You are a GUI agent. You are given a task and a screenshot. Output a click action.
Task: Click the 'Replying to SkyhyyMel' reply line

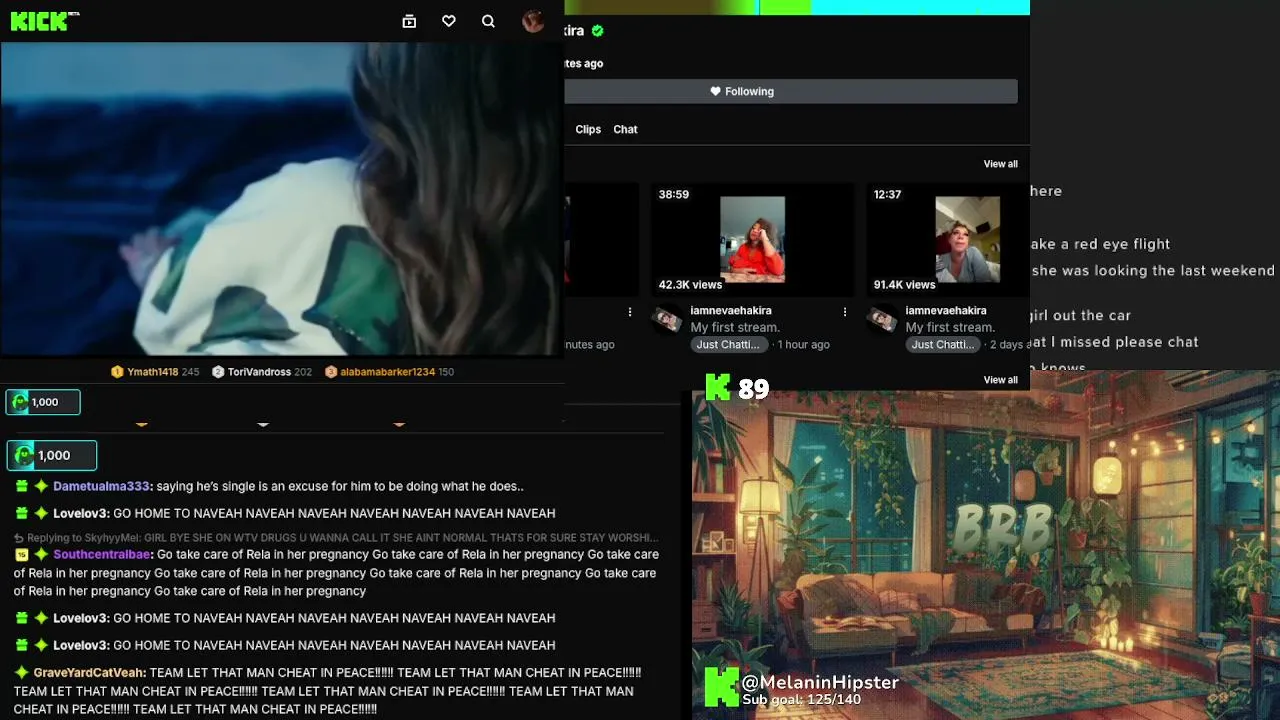pyautogui.click(x=336, y=538)
